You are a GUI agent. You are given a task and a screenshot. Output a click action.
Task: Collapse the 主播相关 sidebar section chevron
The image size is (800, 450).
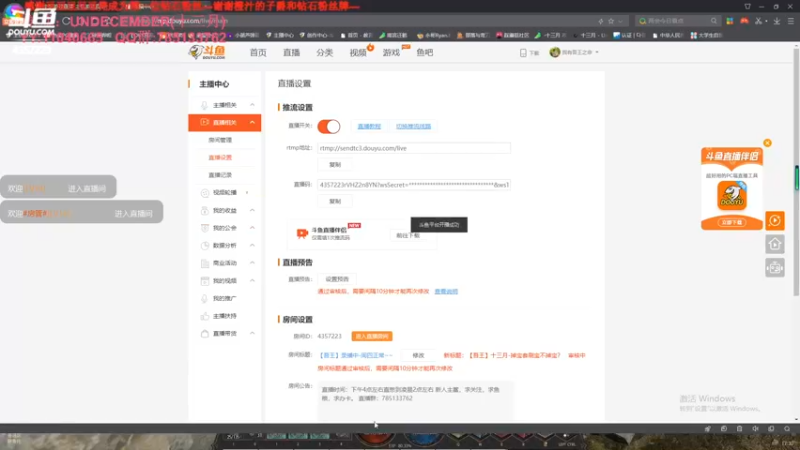click(252, 105)
